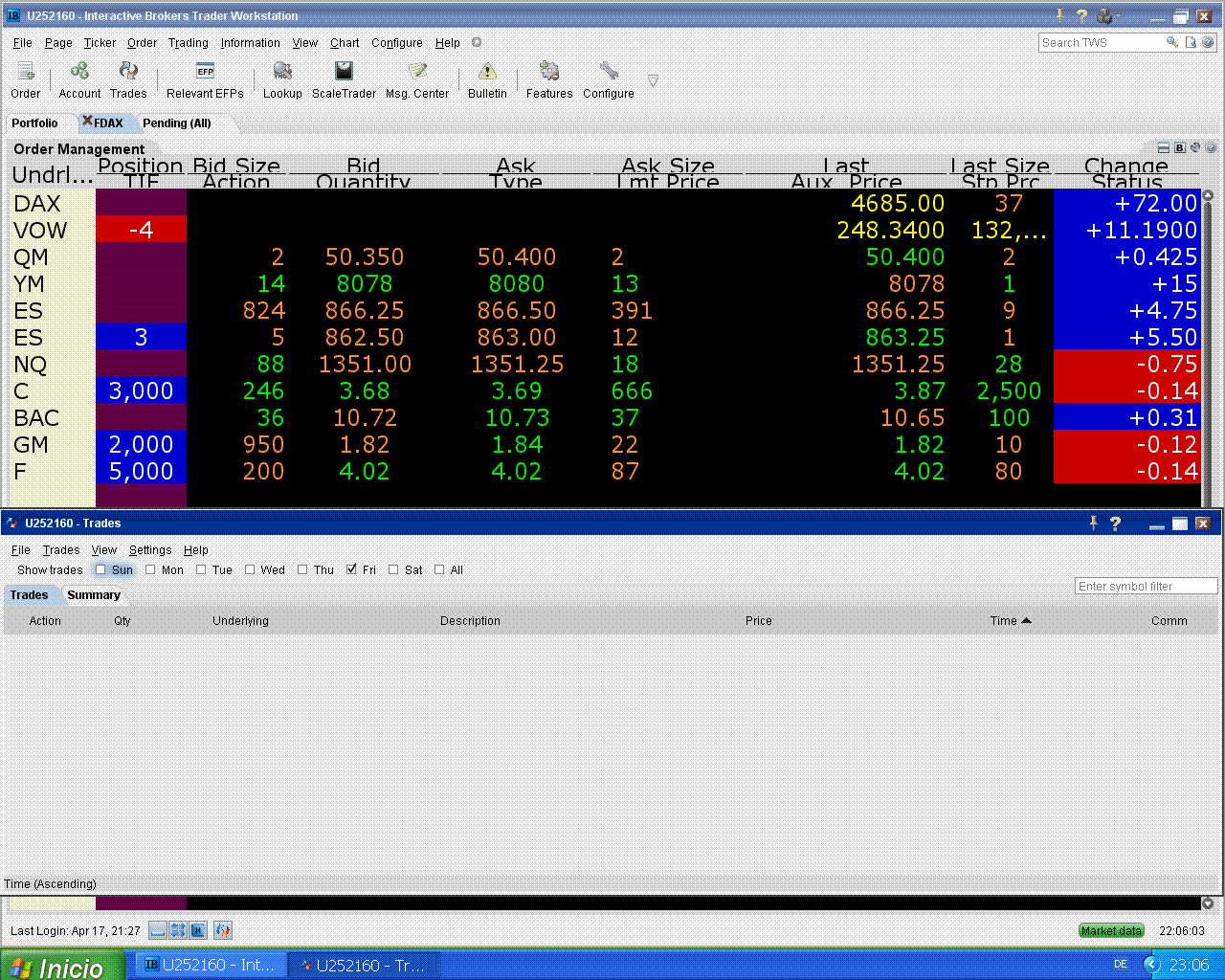1225x980 pixels.
Task: Sort trades by Time column
Action: click(1011, 620)
